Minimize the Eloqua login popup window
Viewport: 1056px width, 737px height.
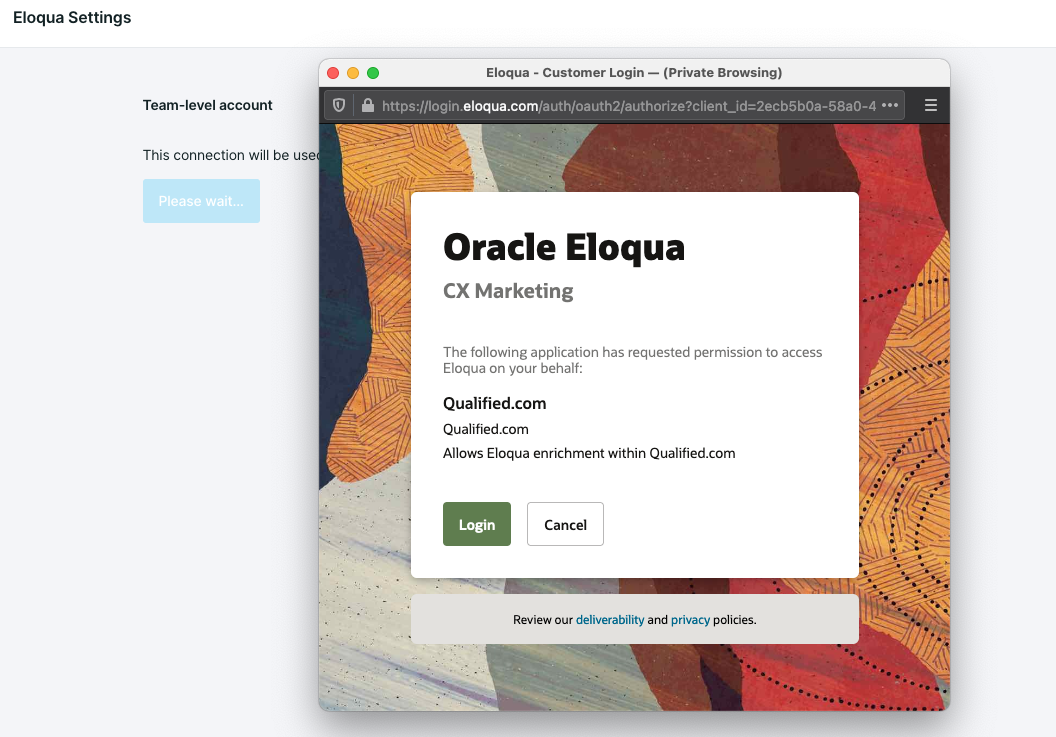click(x=353, y=73)
